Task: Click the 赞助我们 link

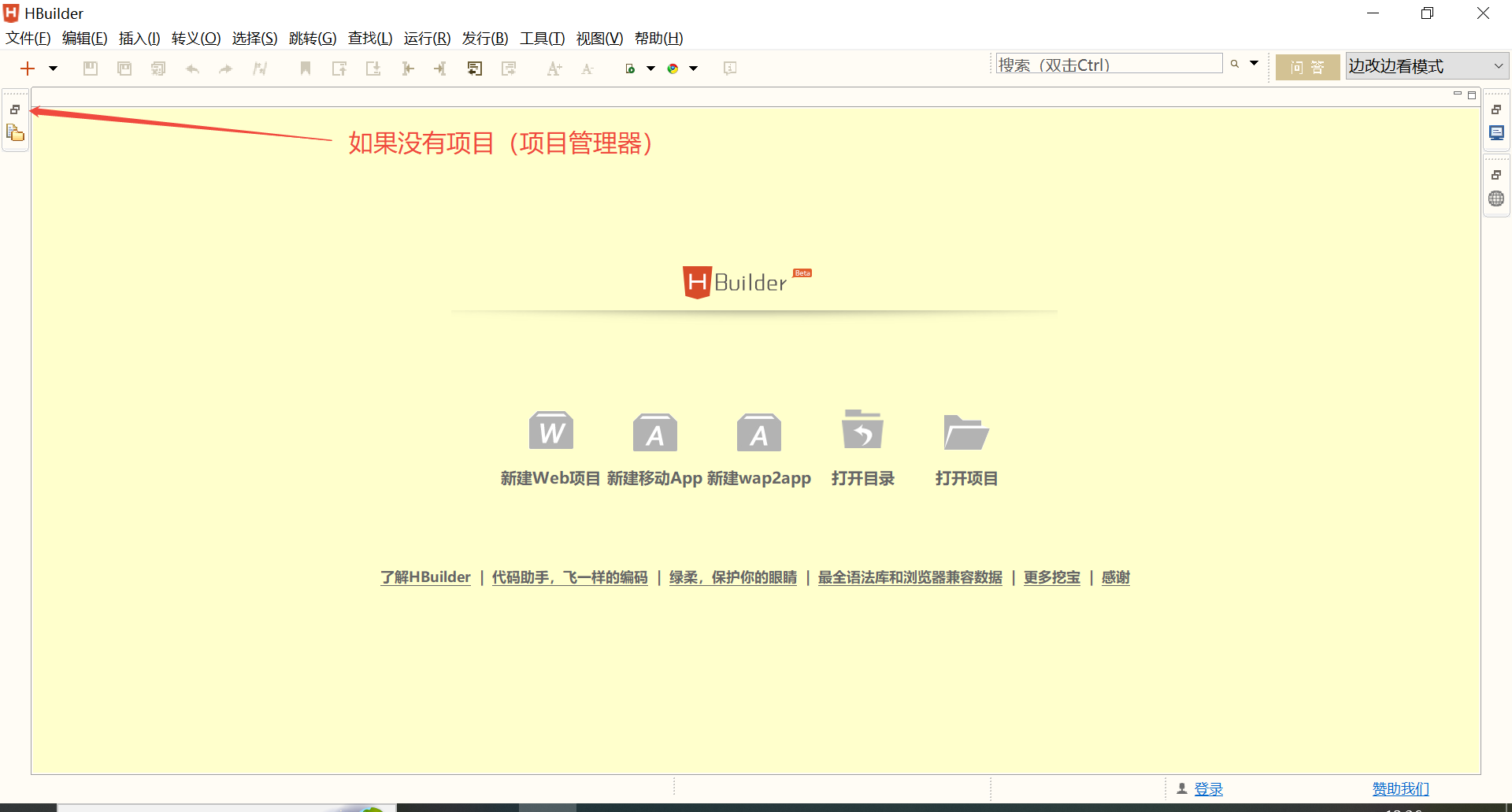Action: click(1401, 789)
